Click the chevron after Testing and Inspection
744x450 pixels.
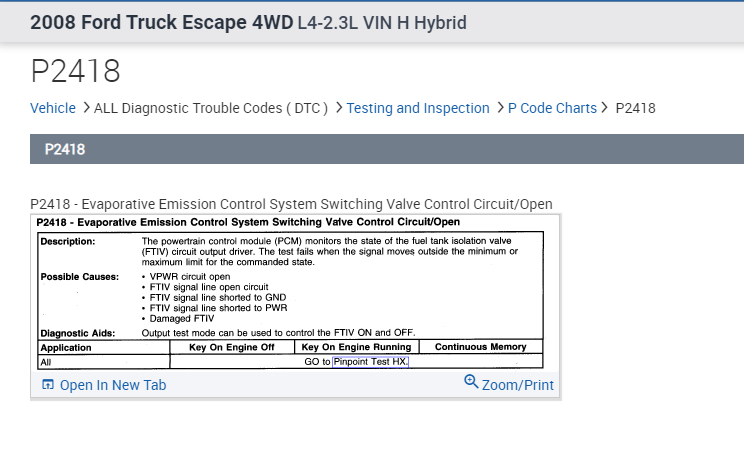499,108
